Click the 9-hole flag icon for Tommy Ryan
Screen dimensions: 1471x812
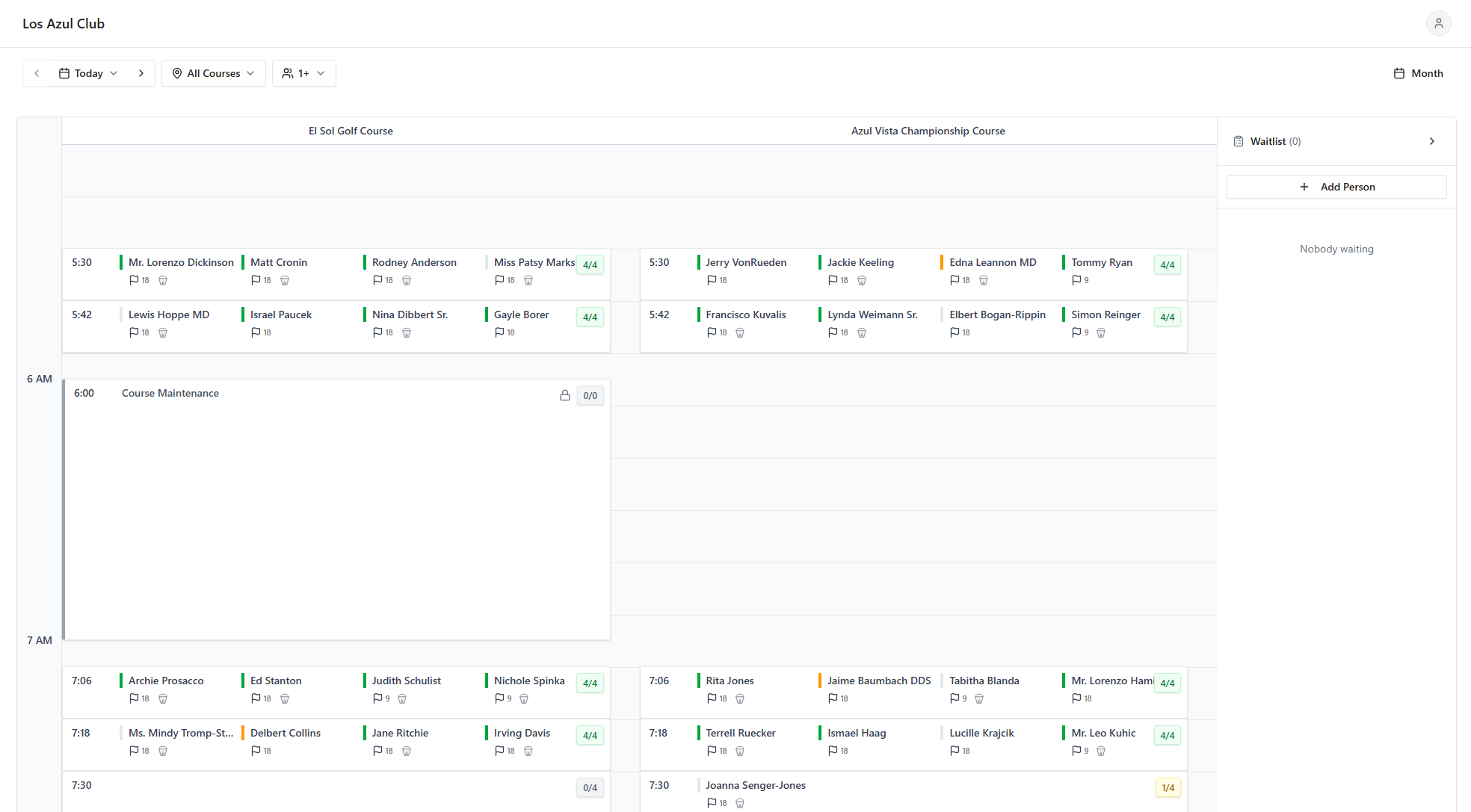1076,280
